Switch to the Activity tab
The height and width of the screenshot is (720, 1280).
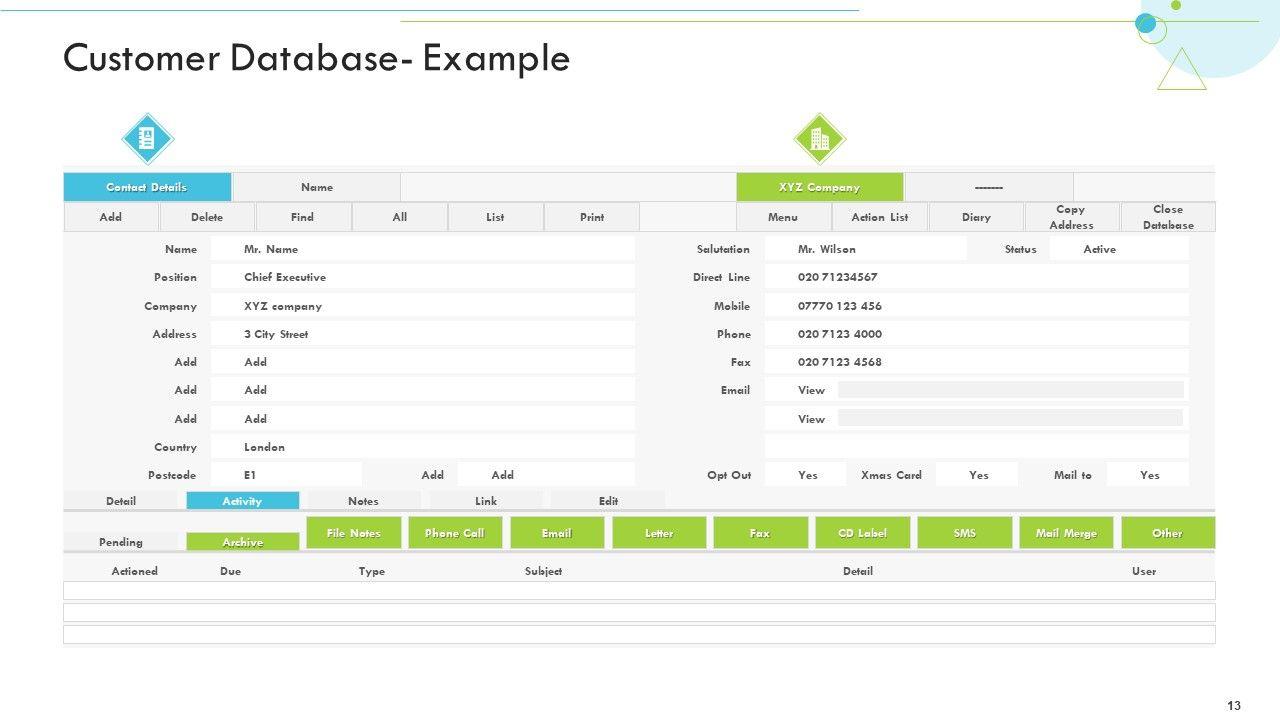[x=242, y=501]
